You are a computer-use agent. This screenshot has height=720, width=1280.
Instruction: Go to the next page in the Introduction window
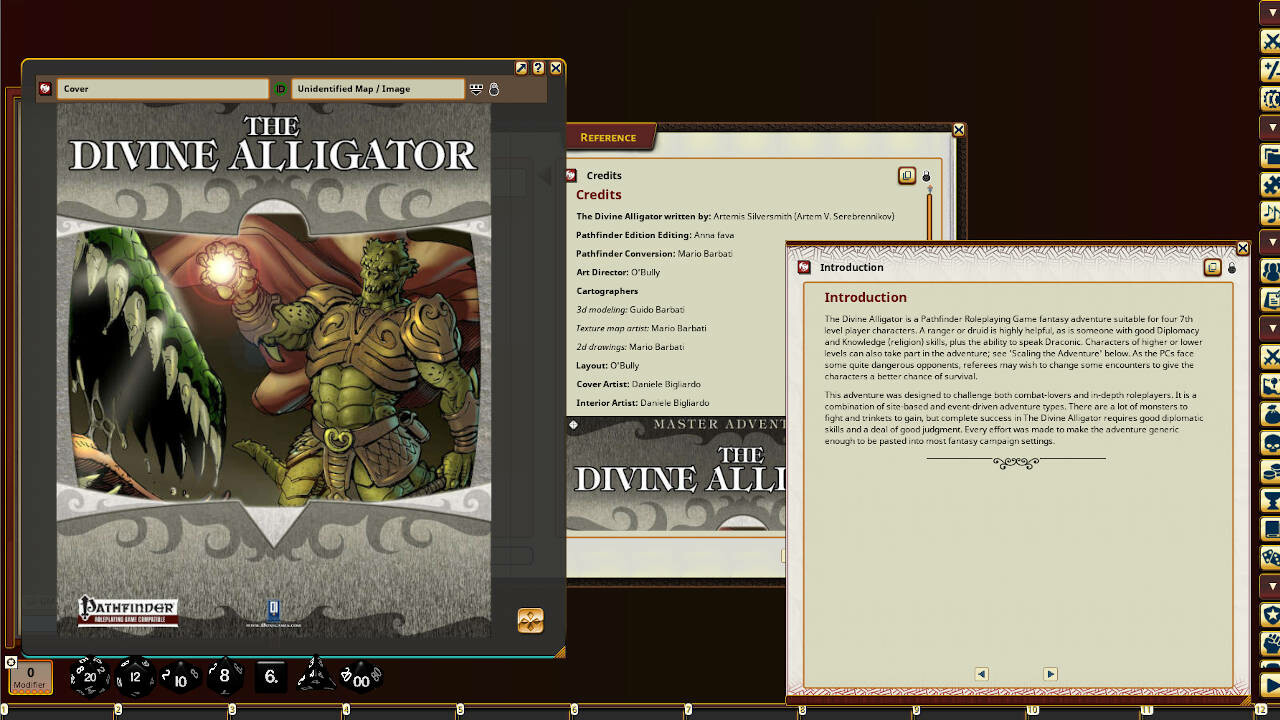coord(1049,674)
